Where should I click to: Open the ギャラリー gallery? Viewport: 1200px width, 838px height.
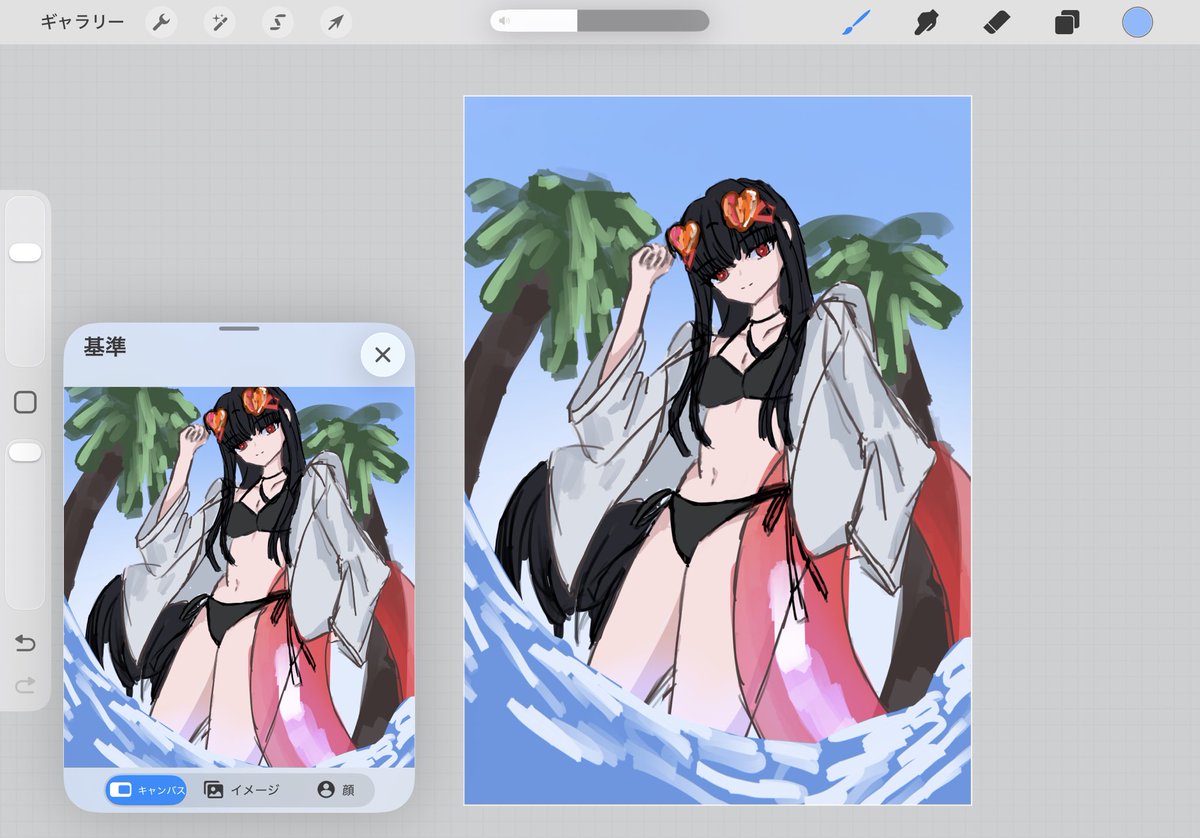click(x=82, y=21)
